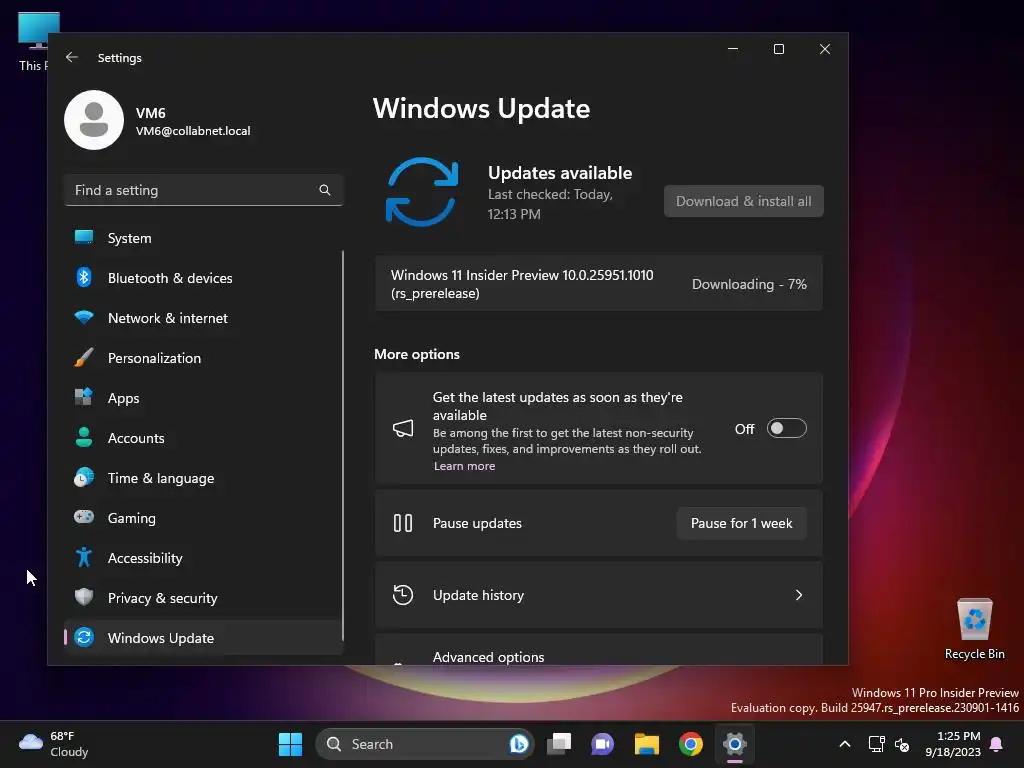Click the pause icon beside Pause updates

pyautogui.click(x=403, y=523)
